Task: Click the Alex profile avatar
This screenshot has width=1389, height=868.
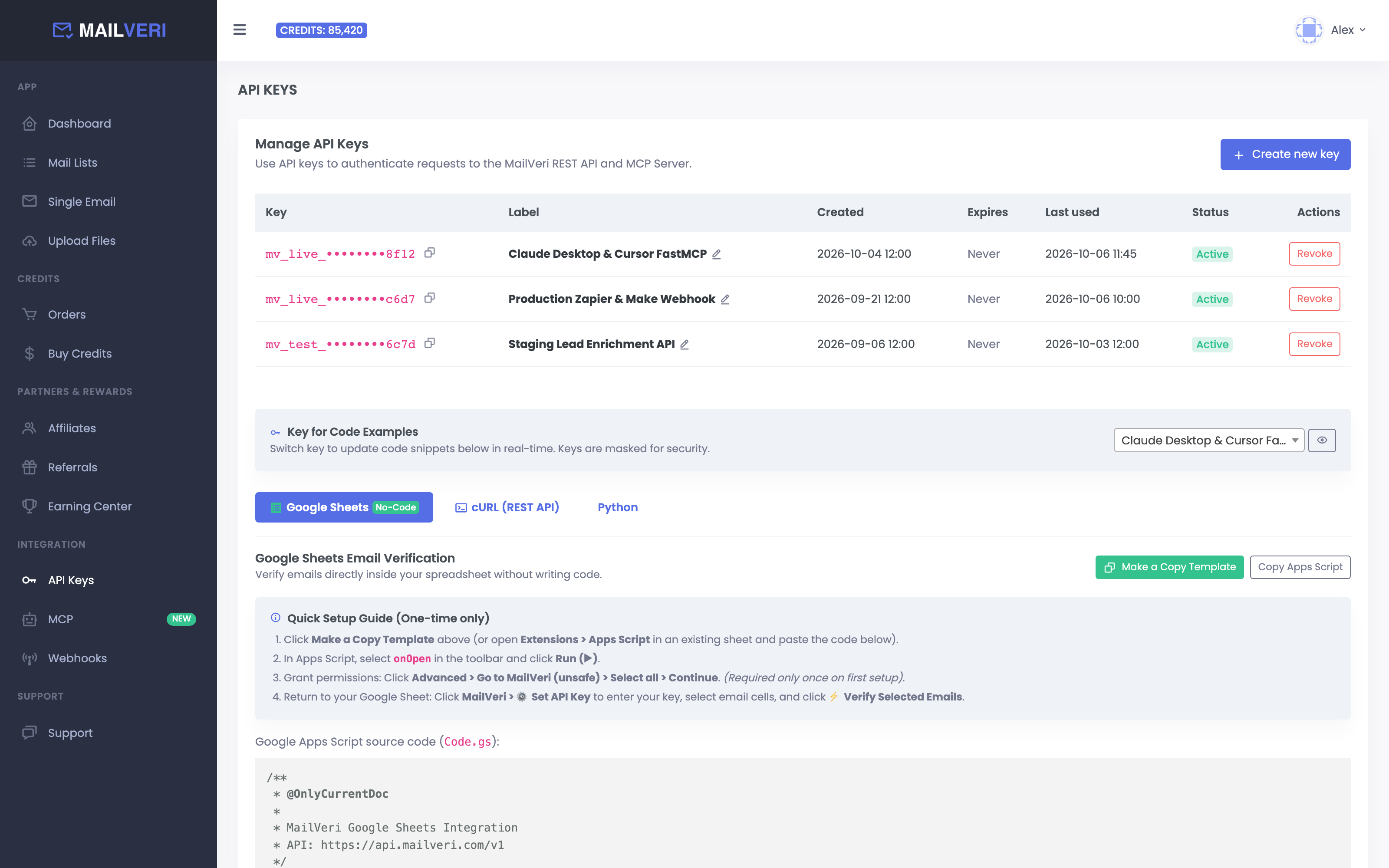Action: coord(1309,30)
